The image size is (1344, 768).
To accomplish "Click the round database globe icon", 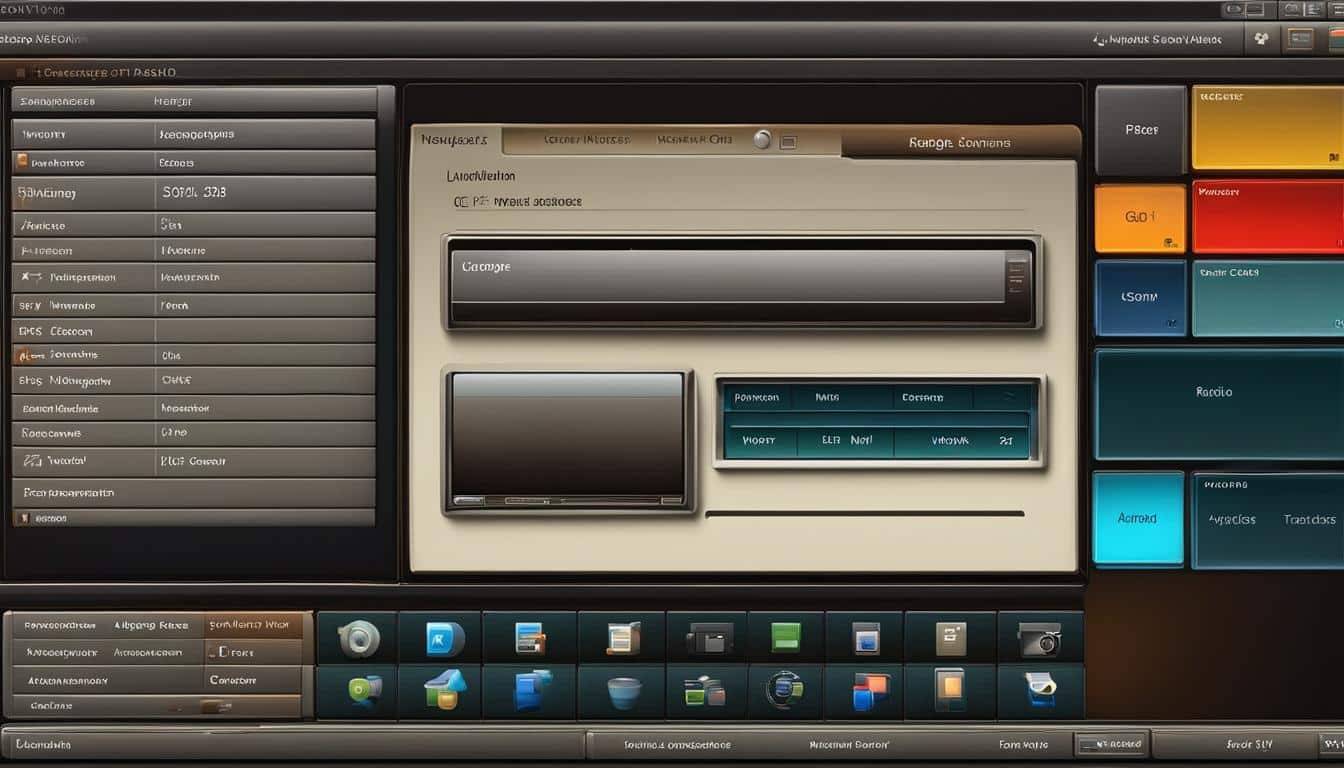I will 784,691.
